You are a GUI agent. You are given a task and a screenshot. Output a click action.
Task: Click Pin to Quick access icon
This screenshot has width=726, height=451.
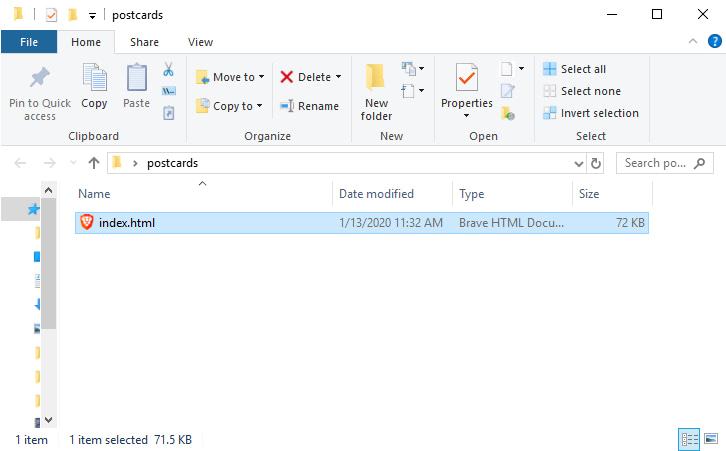pos(40,77)
